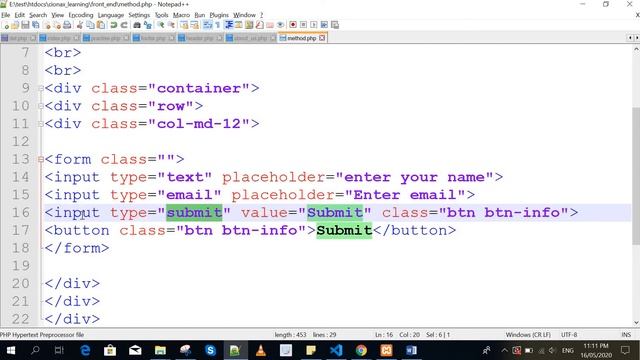
Task: Click the vertical scrollbar thumb
Action: [x=636, y=176]
